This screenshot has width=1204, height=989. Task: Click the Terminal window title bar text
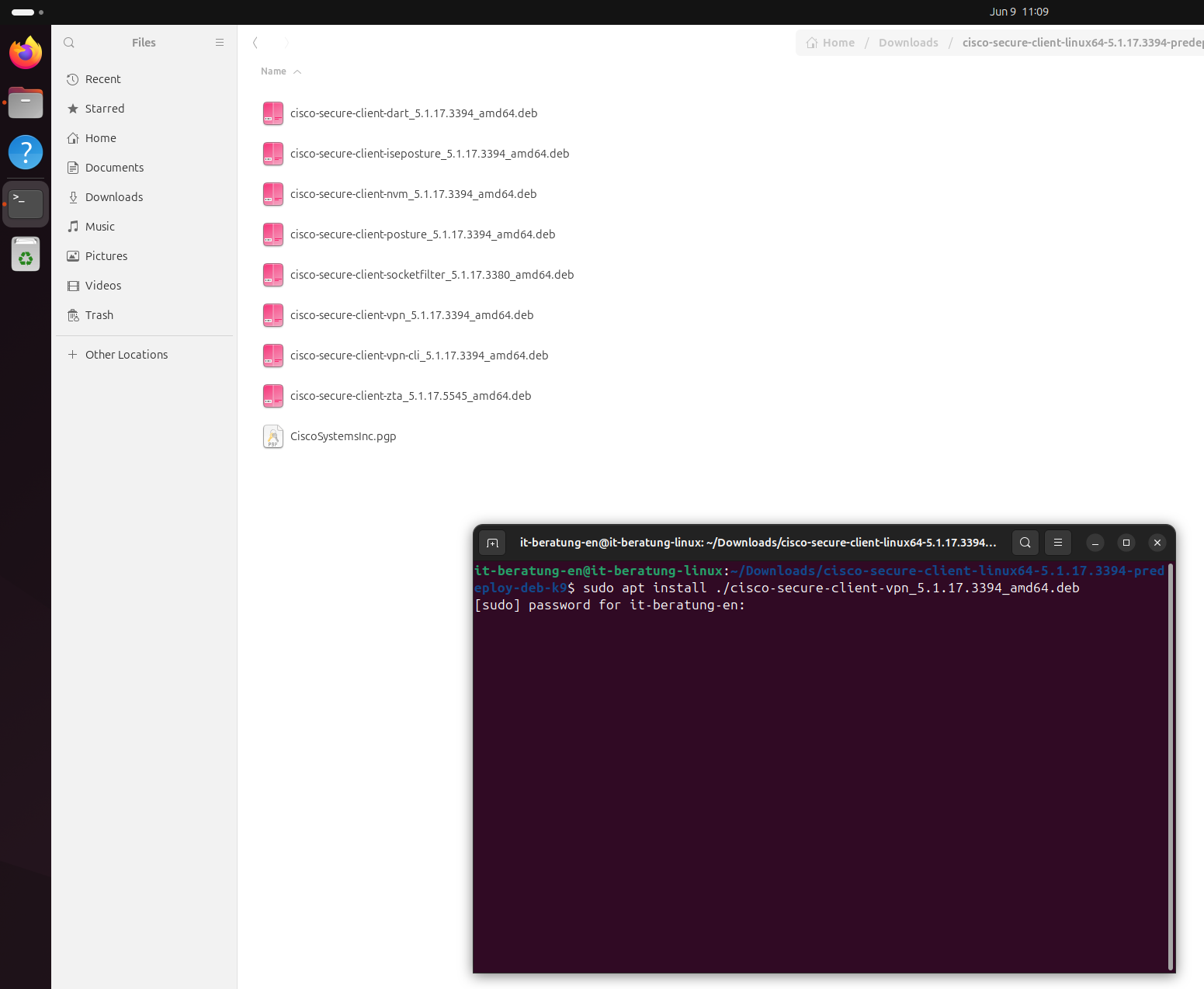pyautogui.click(x=758, y=543)
